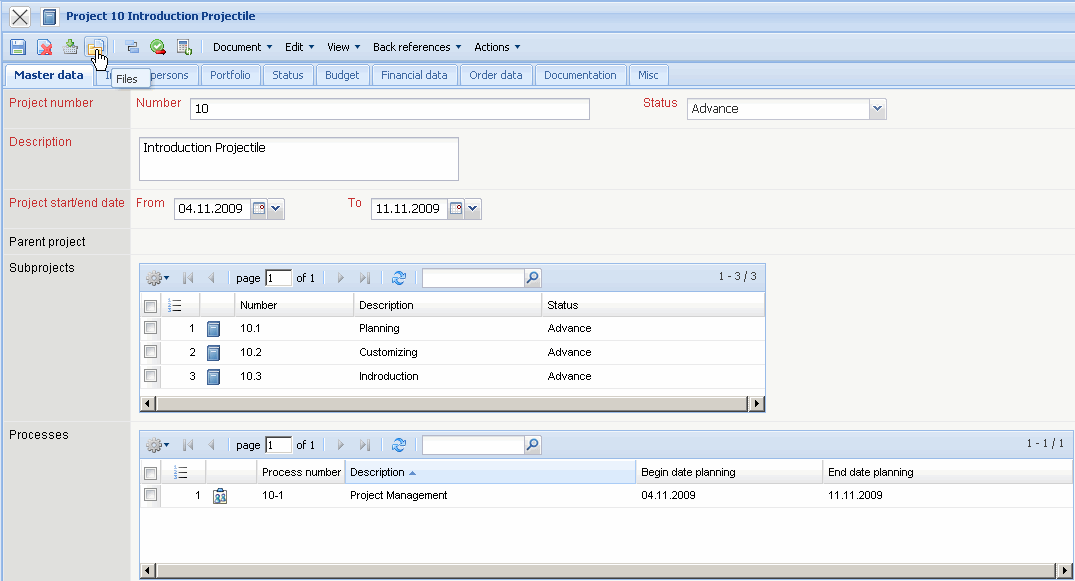The height and width of the screenshot is (581, 1075).
Task: Click the search magnifier in Processes grid
Action: (x=533, y=445)
